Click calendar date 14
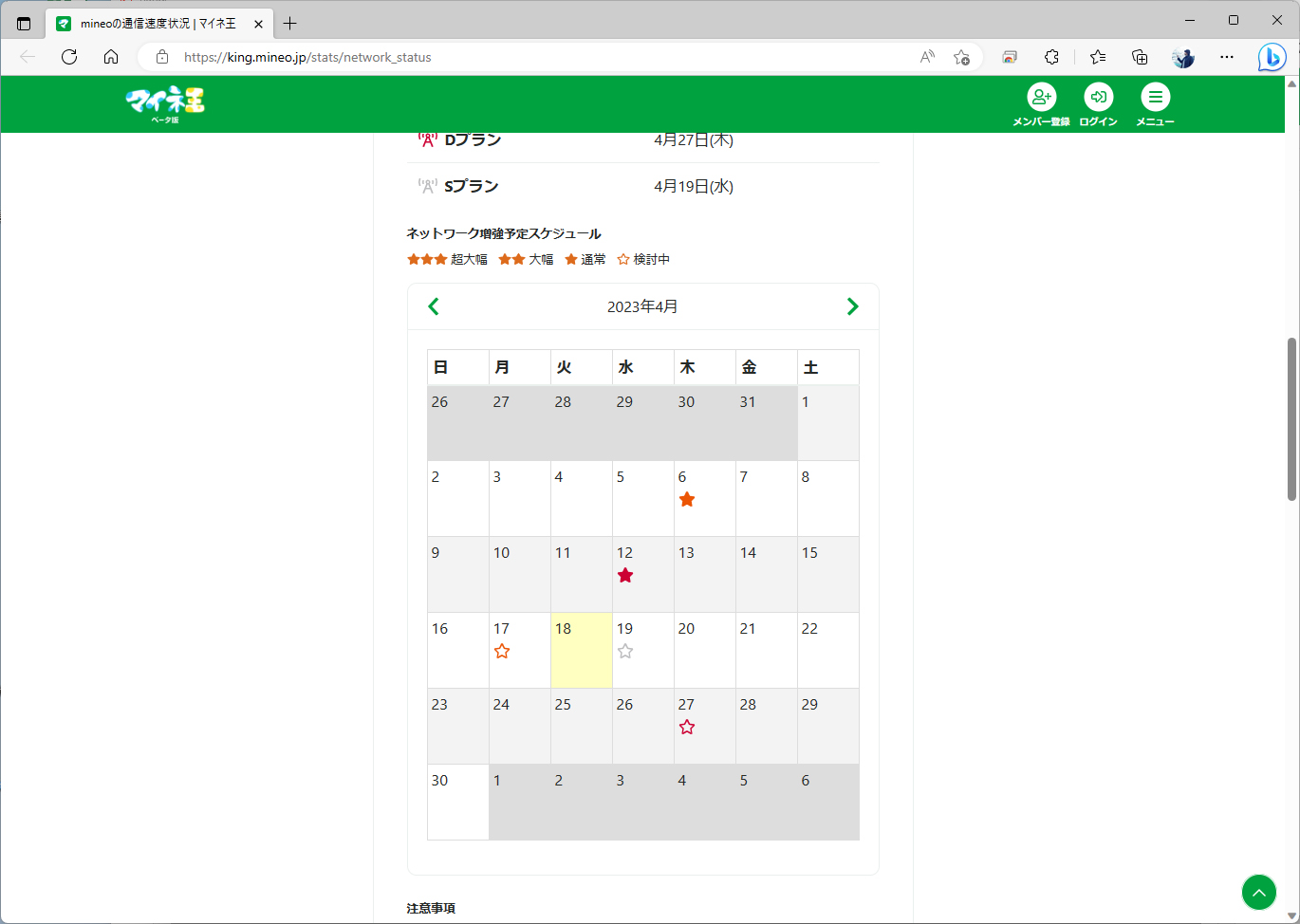 click(748, 552)
